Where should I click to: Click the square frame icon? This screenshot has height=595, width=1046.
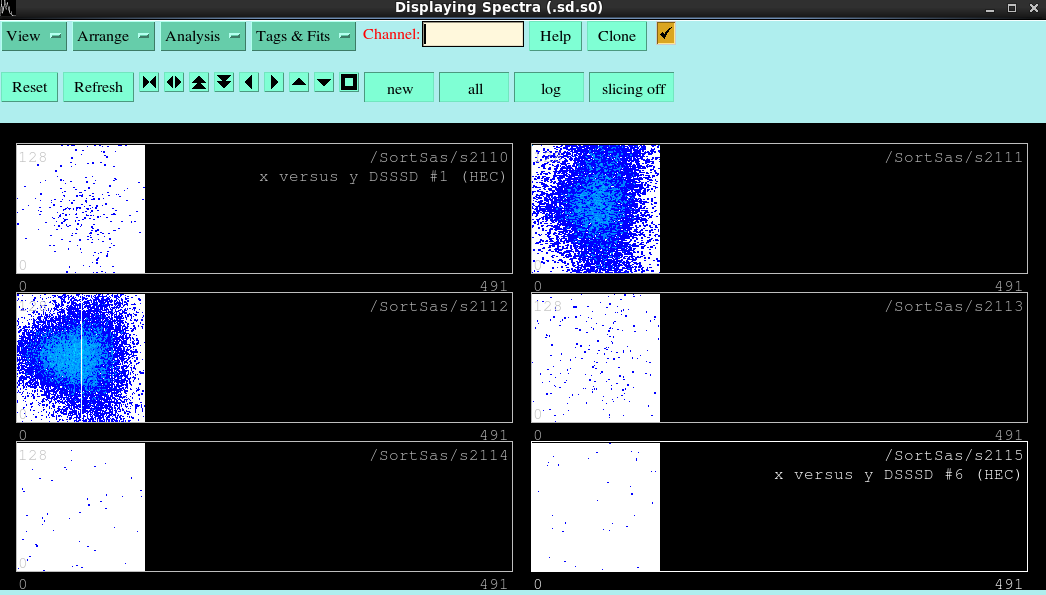[x=349, y=82]
